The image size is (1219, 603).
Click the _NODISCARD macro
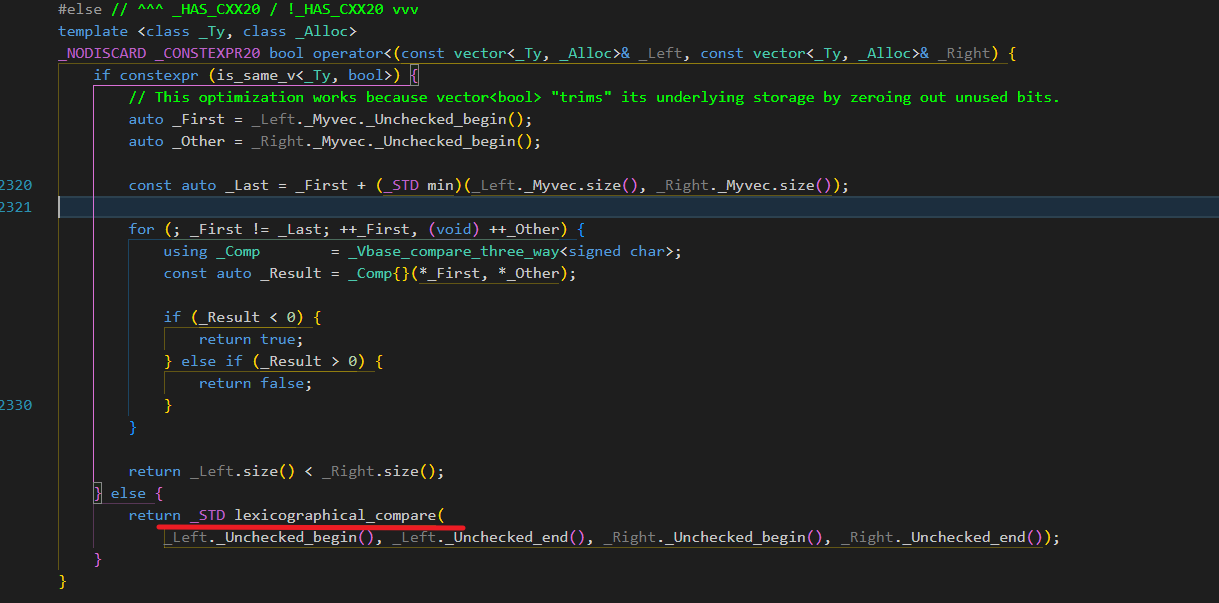tap(102, 53)
